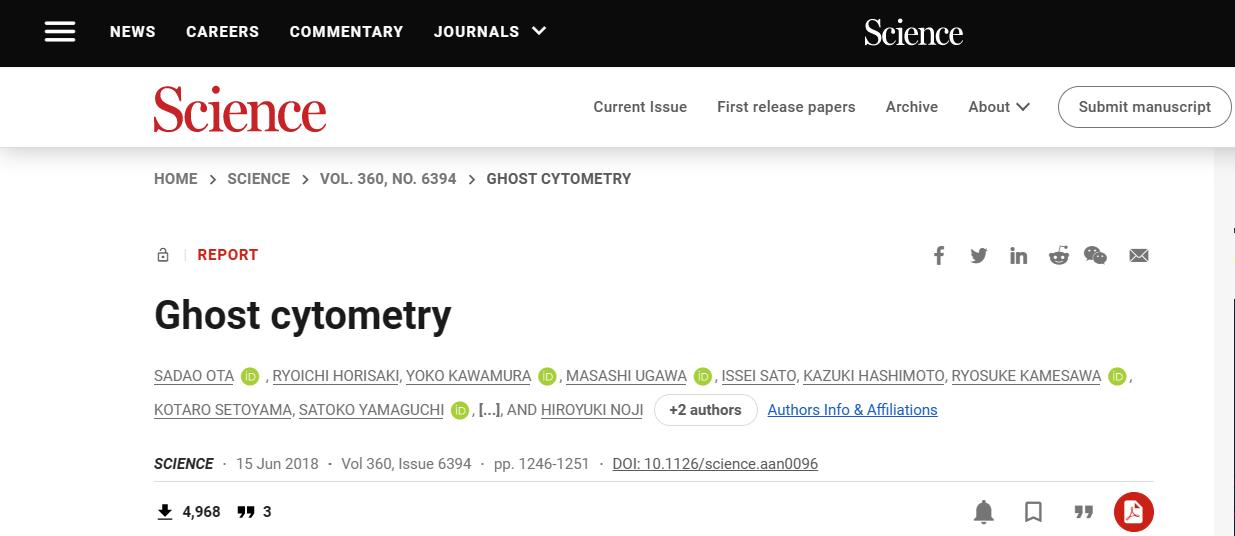
Task: Toggle alert bell for this article
Action: click(x=984, y=512)
